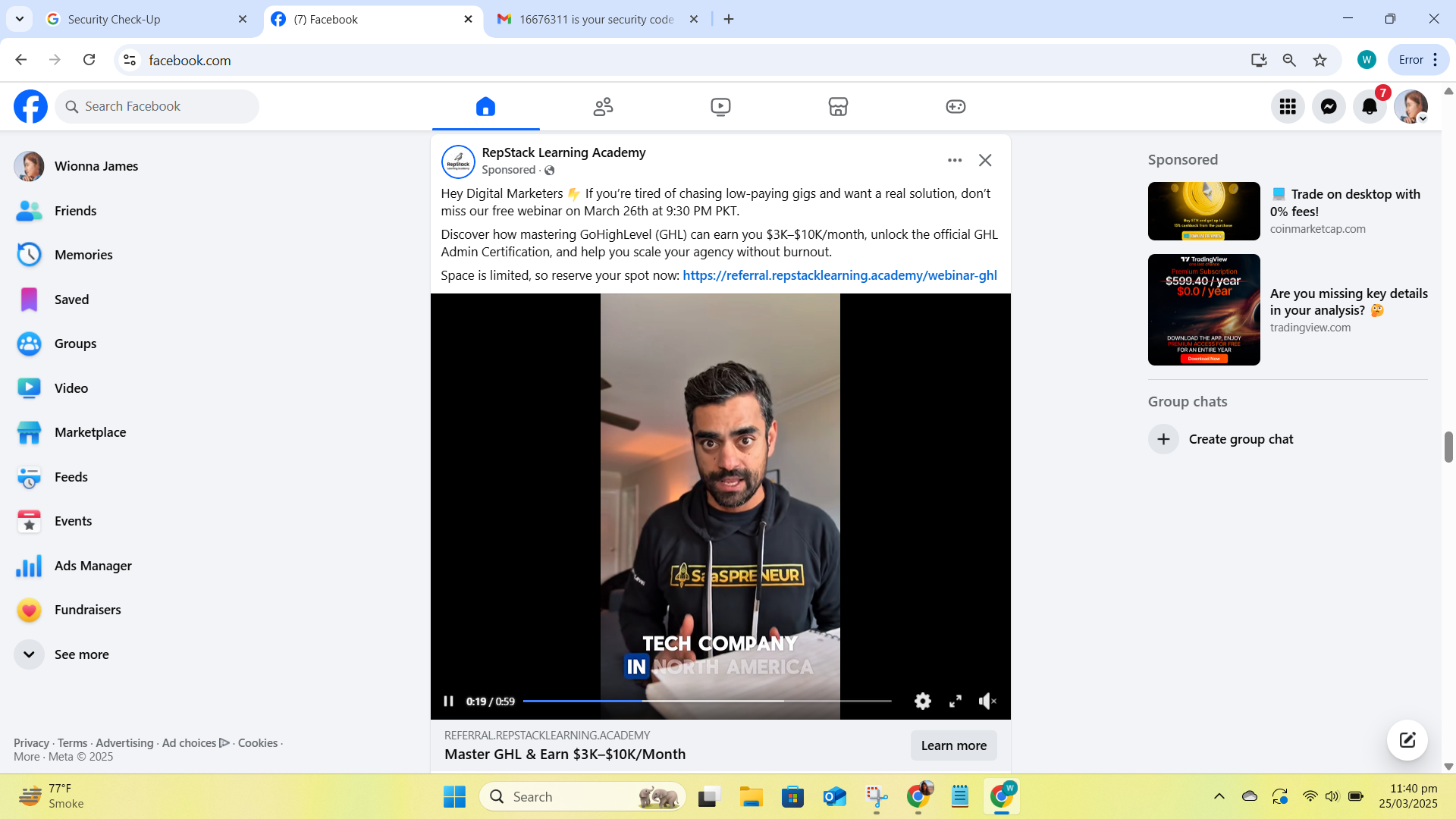This screenshot has height=819, width=1456.
Task: Open the TradingView sponsored ad thumbnail
Action: tap(1203, 309)
